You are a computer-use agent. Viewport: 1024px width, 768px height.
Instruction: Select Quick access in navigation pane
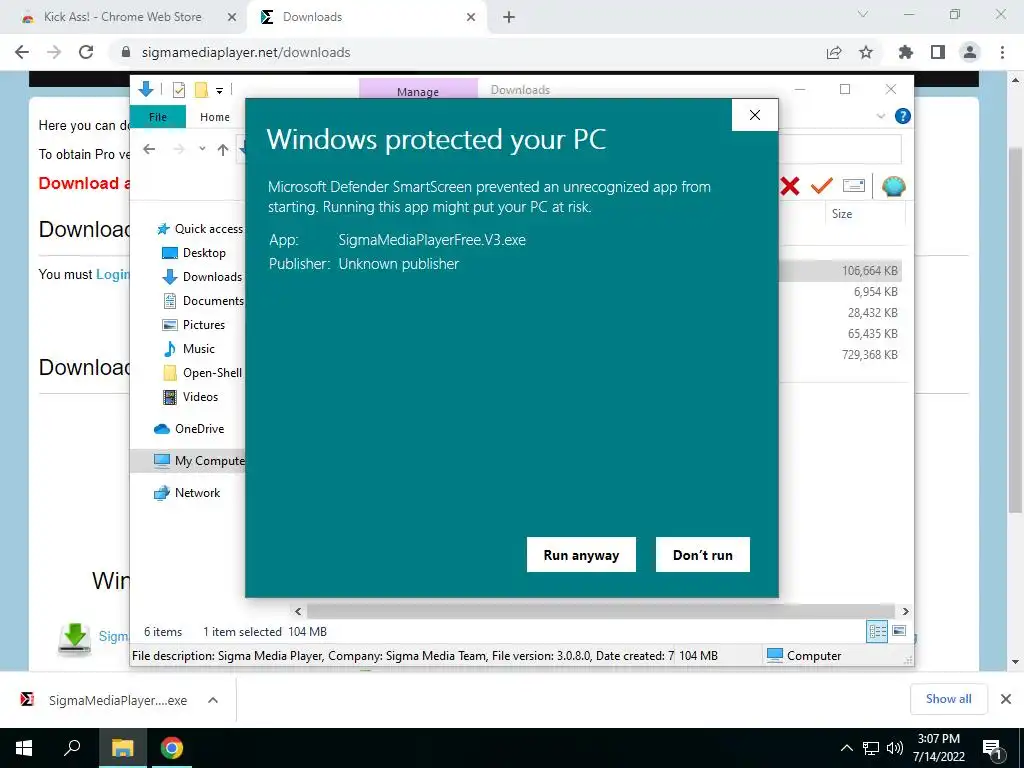point(200,229)
